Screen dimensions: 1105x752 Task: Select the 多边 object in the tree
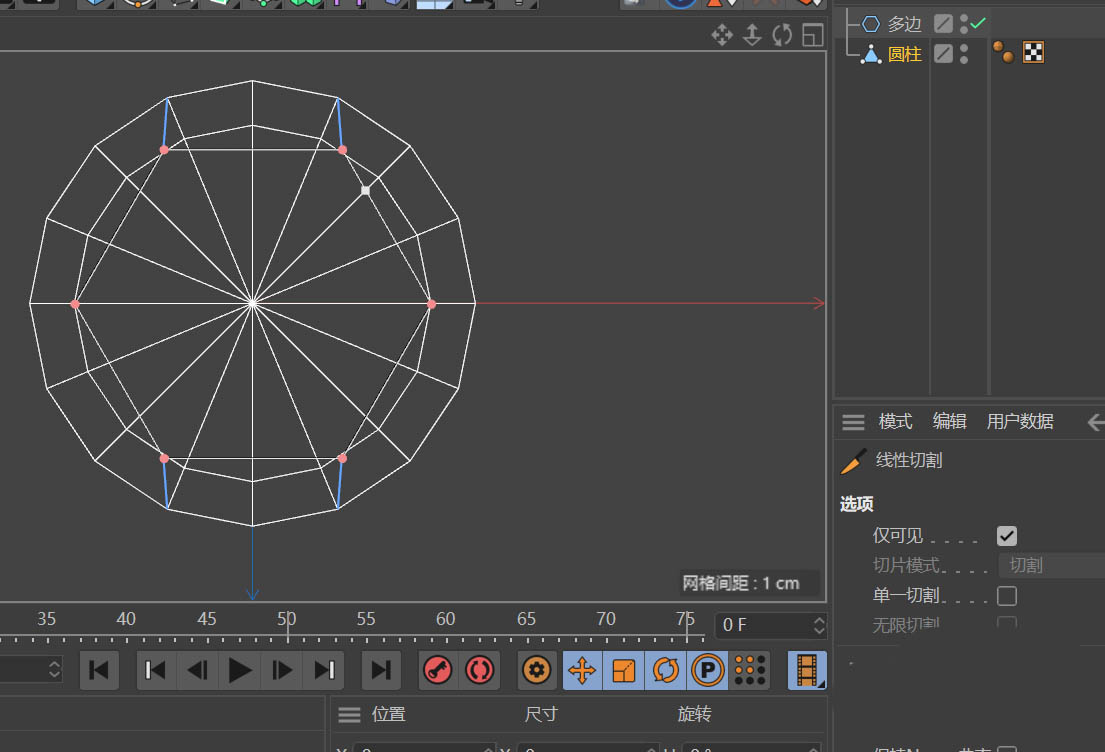point(904,24)
